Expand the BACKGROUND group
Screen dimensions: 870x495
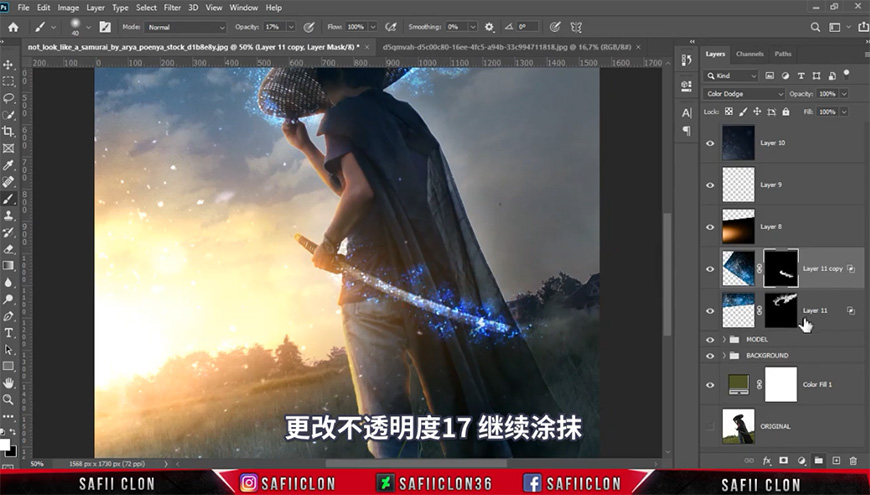click(724, 356)
